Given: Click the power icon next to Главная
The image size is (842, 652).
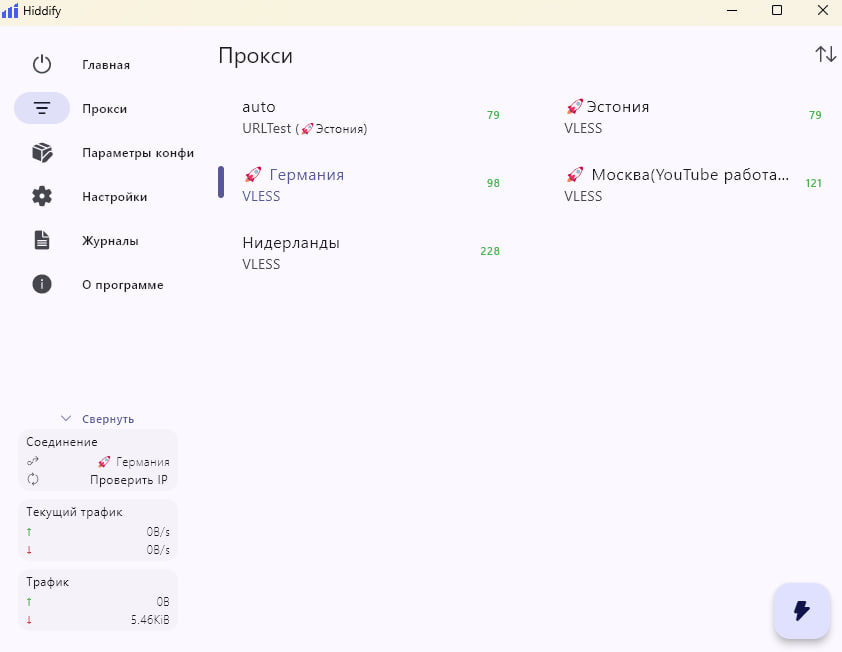Looking at the screenshot, I should click(x=42, y=64).
